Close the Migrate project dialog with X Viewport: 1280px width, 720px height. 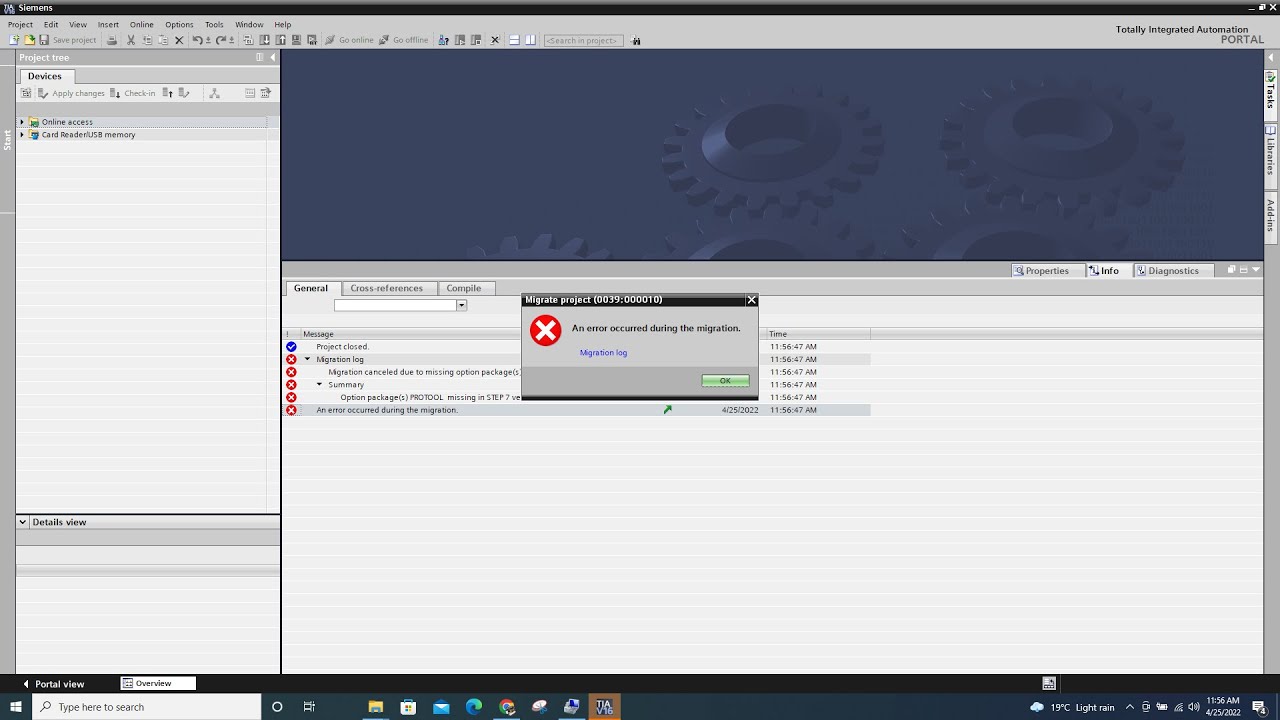pyautogui.click(x=752, y=300)
